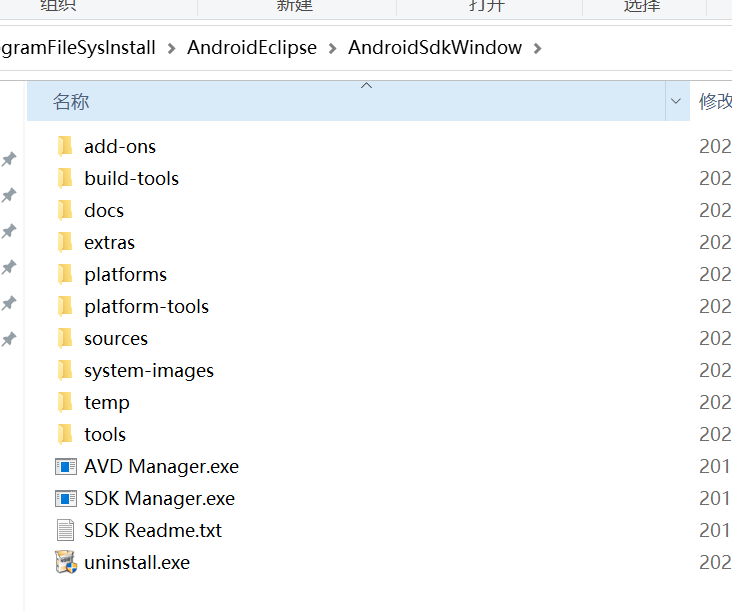This screenshot has height=612, width=732.
Task: Go to AndroidSdkWindow in the breadcrumb path
Action: [x=435, y=48]
